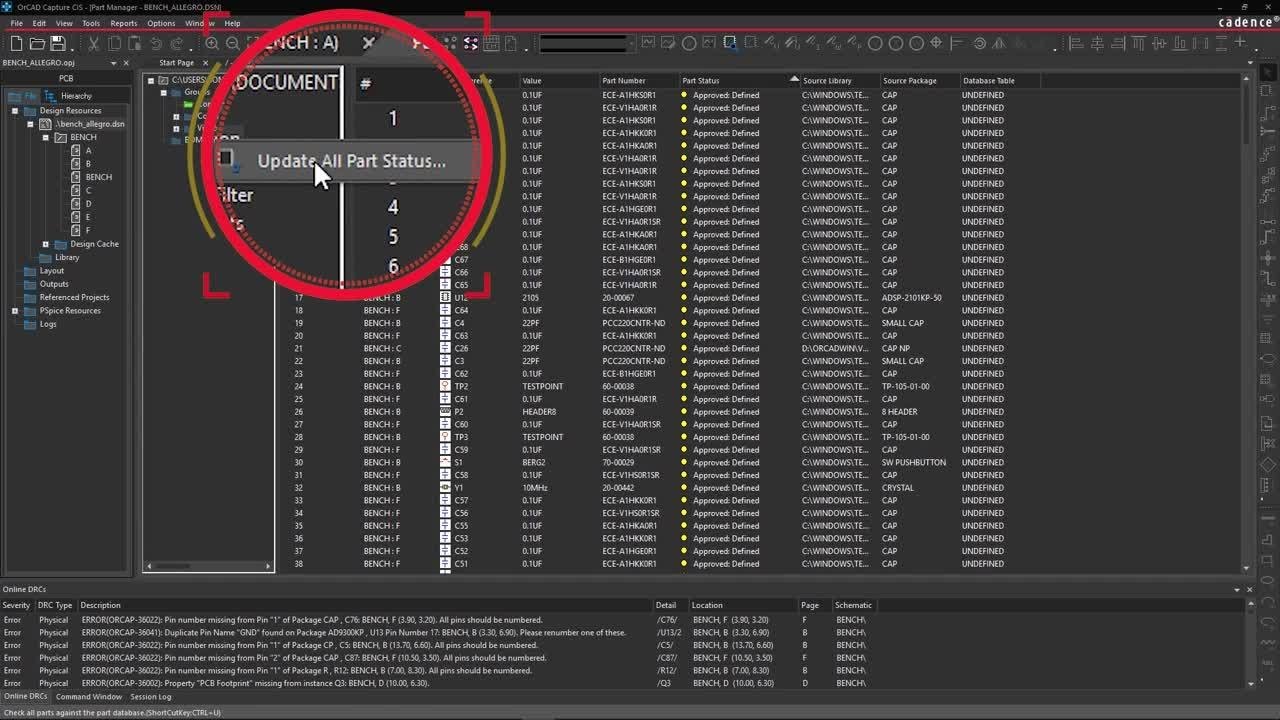Click the plus icon at toolbar right end
The height and width of the screenshot is (720, 1280).
click(x=1240, y=42)
